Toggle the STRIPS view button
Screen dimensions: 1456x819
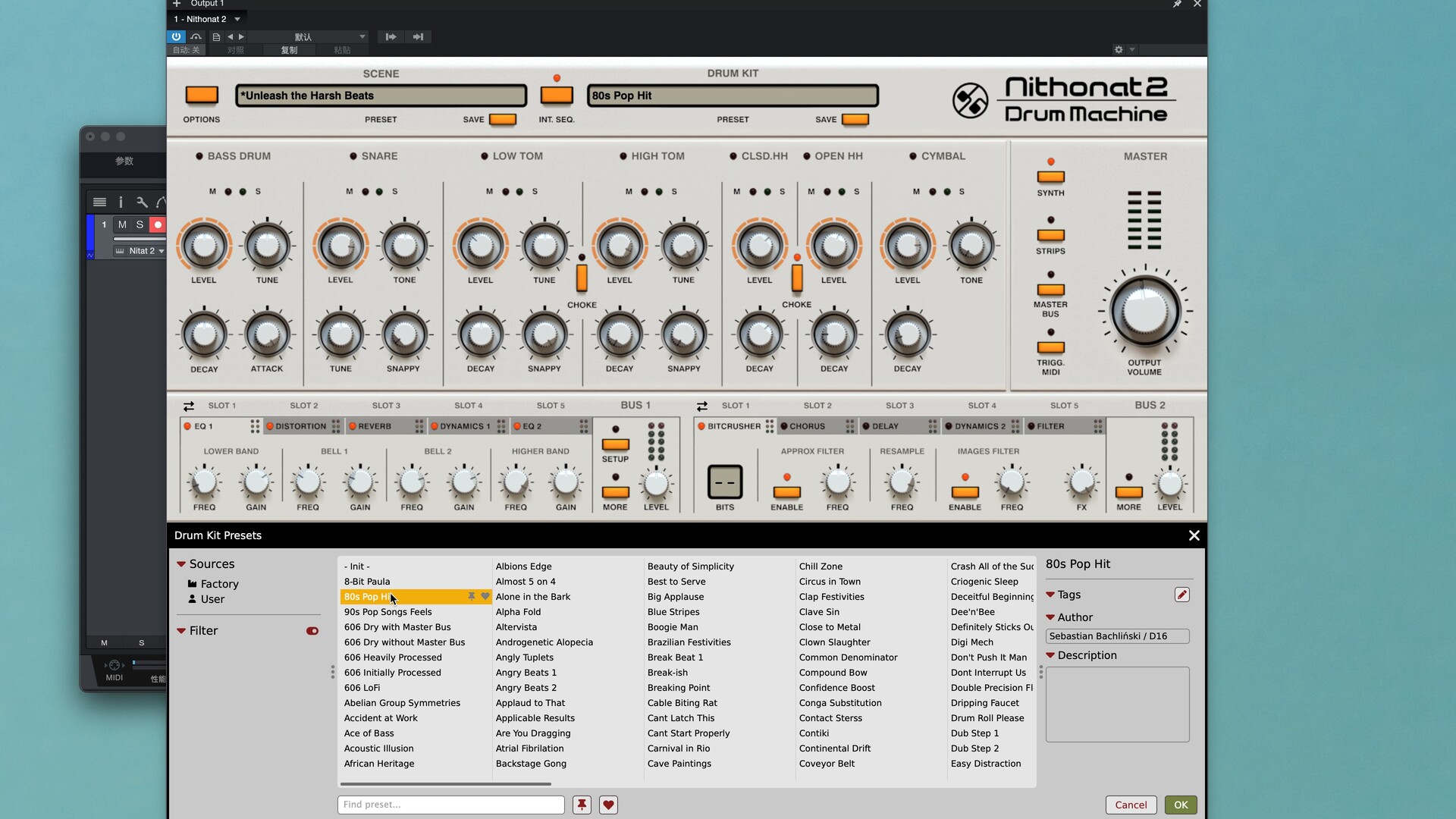pos(1050,235)
